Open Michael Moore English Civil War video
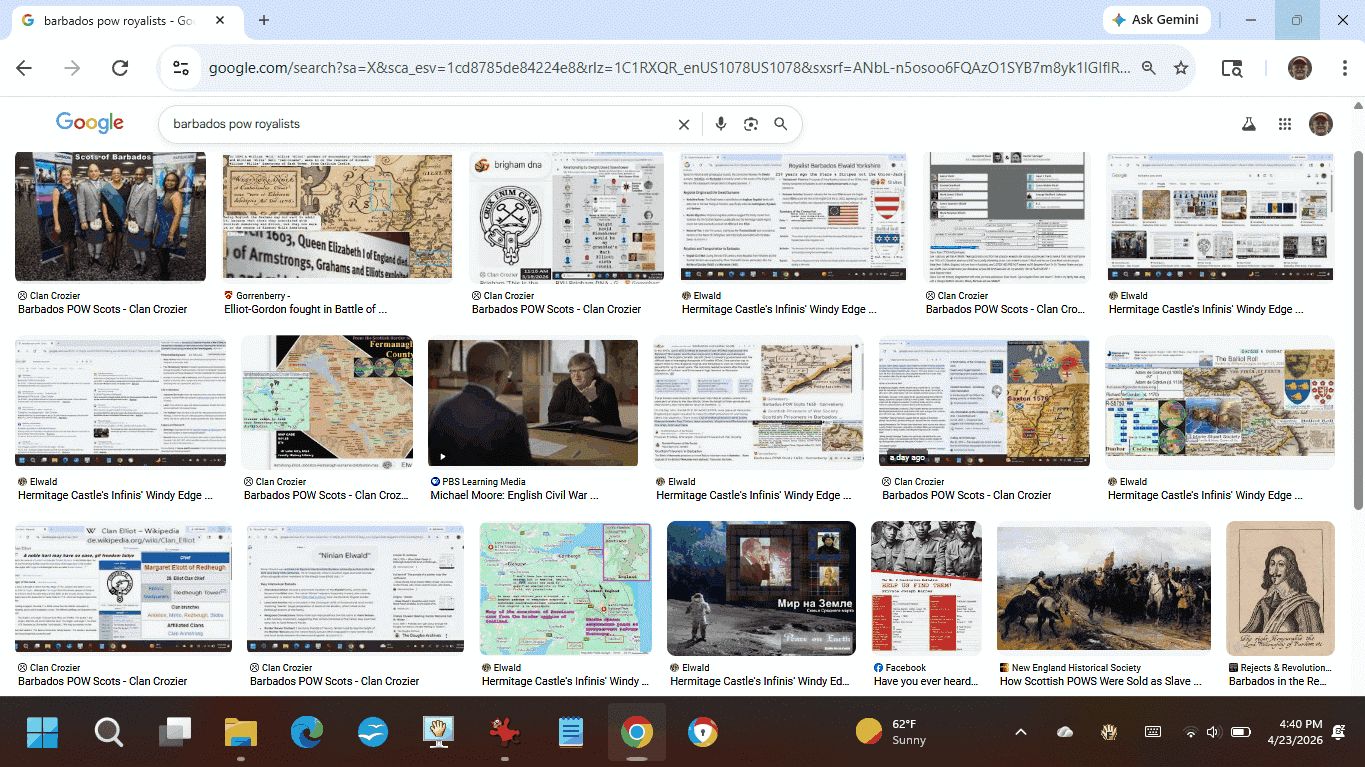Viewport: 1365px width, 767px height. coord(533,403)
